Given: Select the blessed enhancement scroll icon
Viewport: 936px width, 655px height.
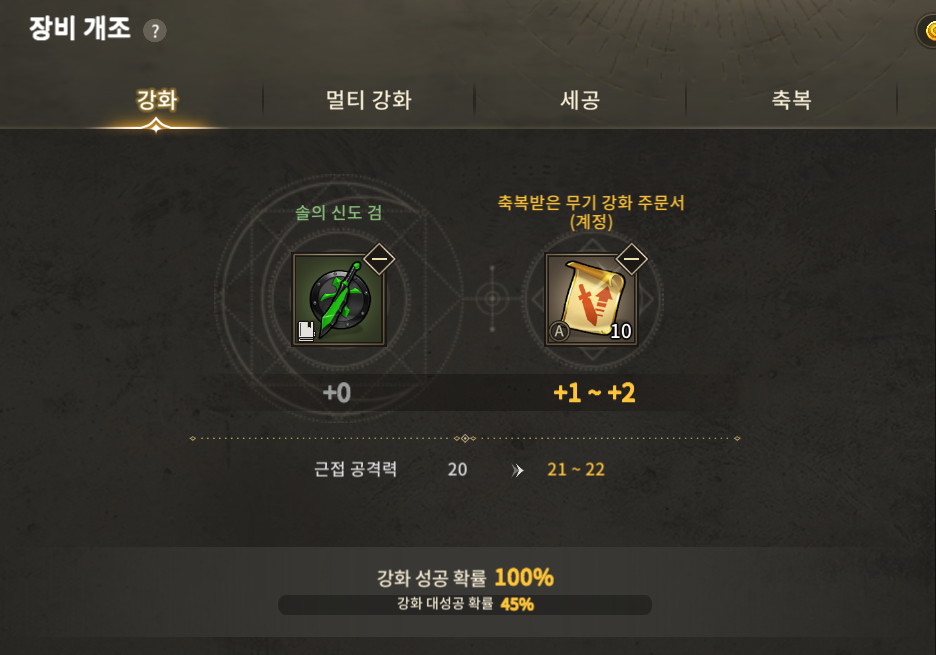Looking at the screenshot, I should click(x=591, y=299).
